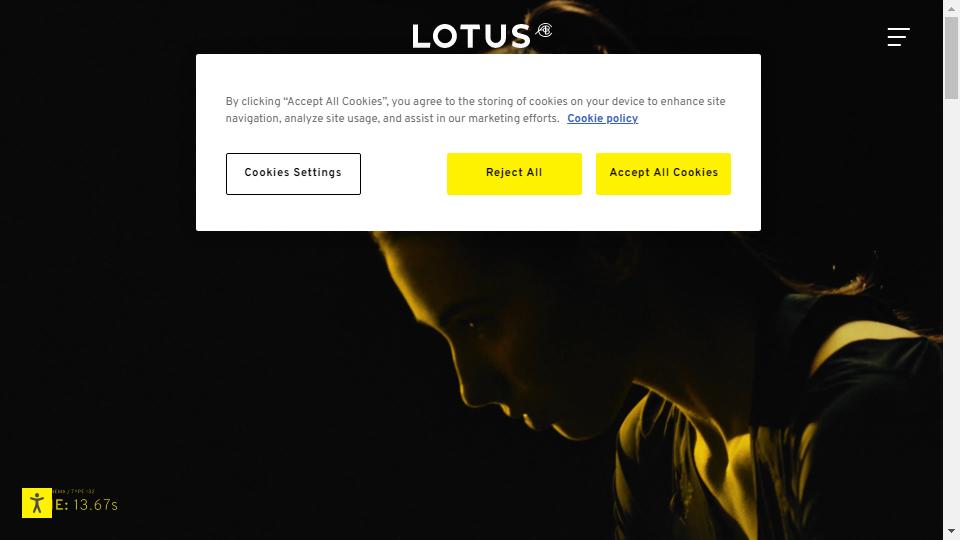Viewport: 960px width, 540px height.
Task: Click the "E:" label beside the timer
Action: click(x=61, y=506)
